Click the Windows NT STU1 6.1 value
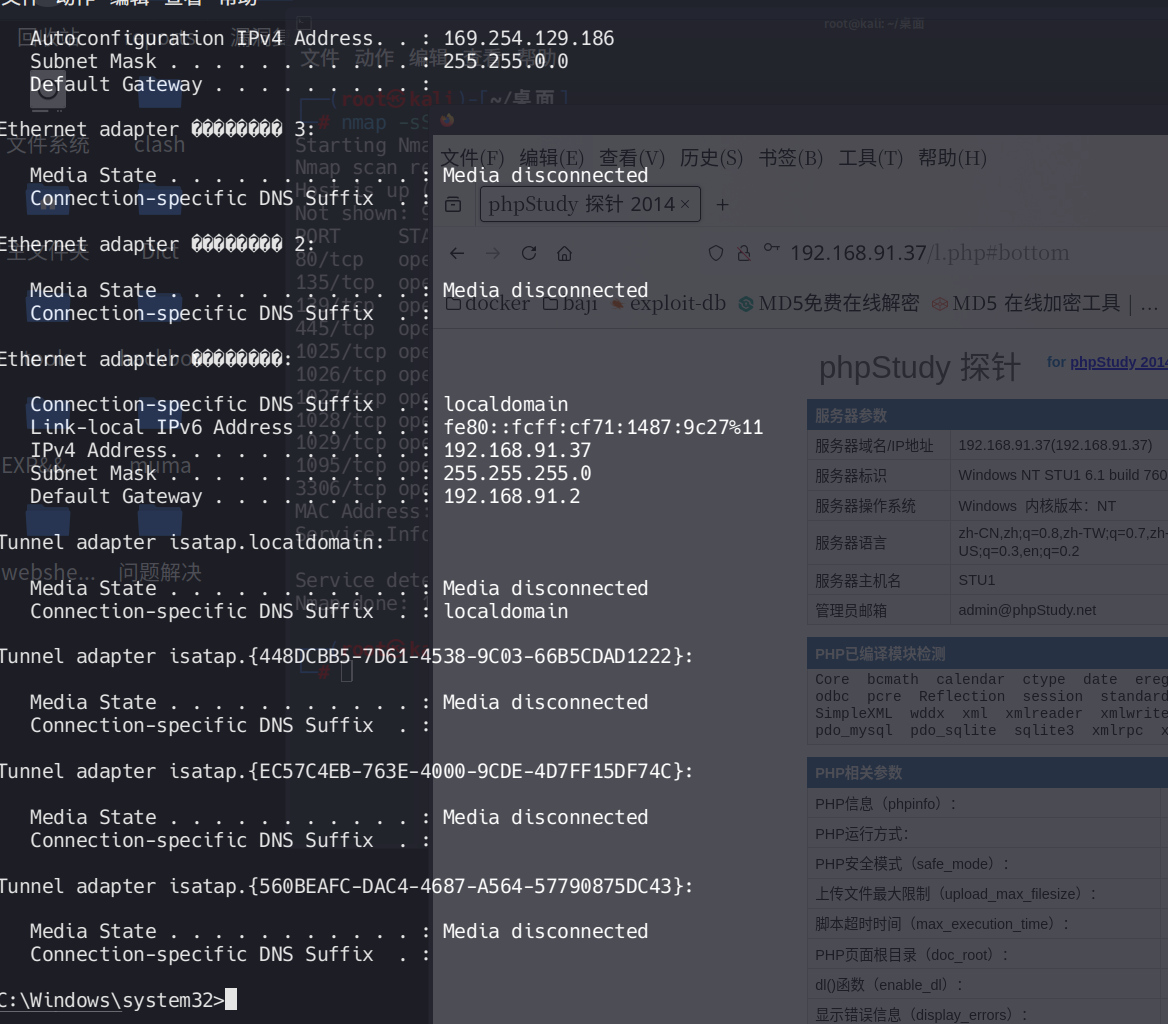 coord(1062,475)
